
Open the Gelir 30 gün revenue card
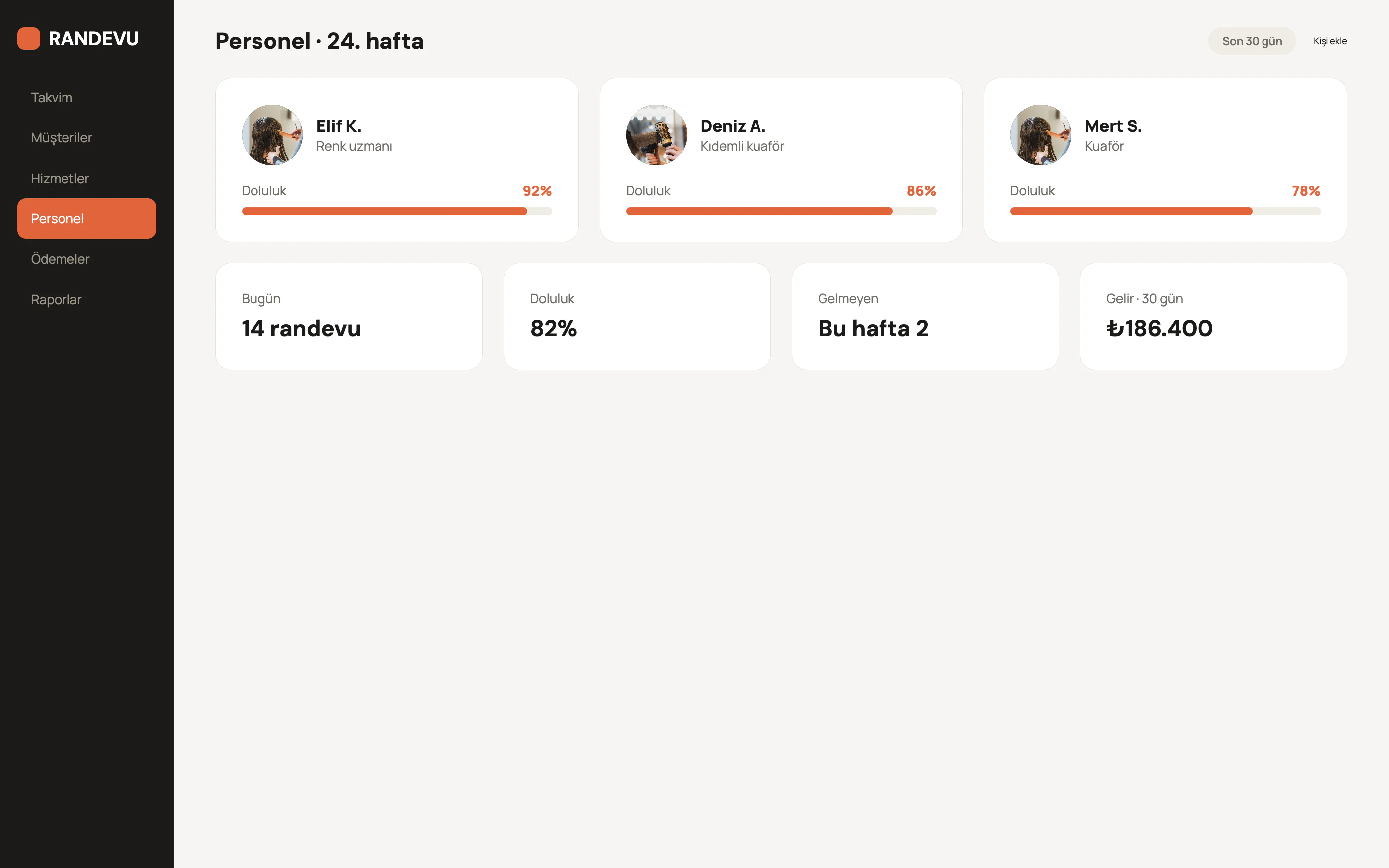[1213, 316]
